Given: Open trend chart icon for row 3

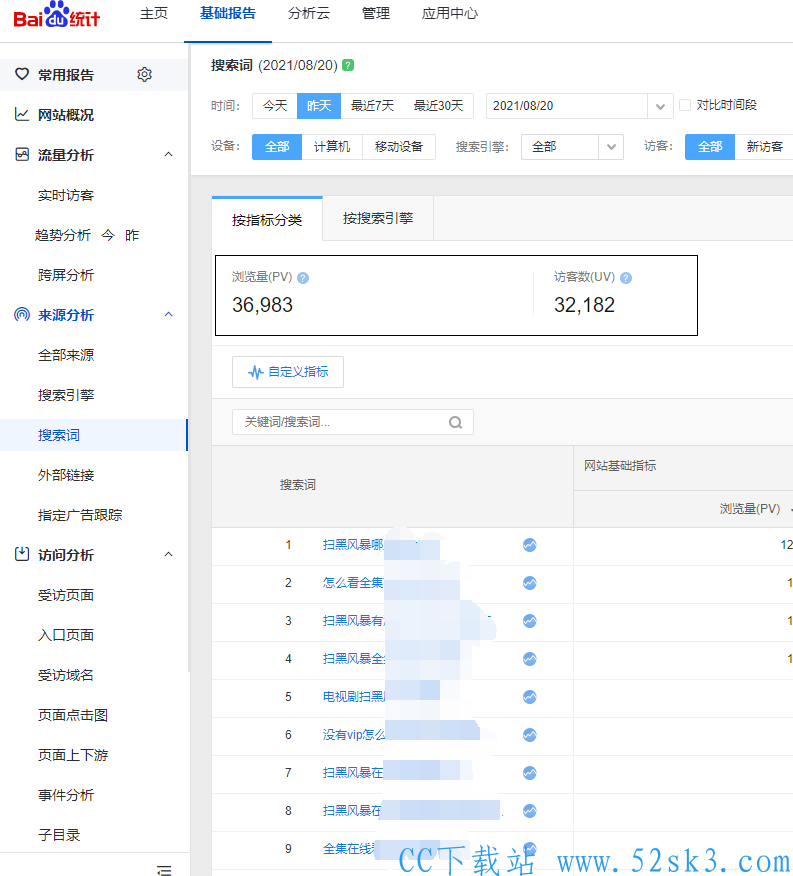Looking at the screenshot, I should point(530,621).
